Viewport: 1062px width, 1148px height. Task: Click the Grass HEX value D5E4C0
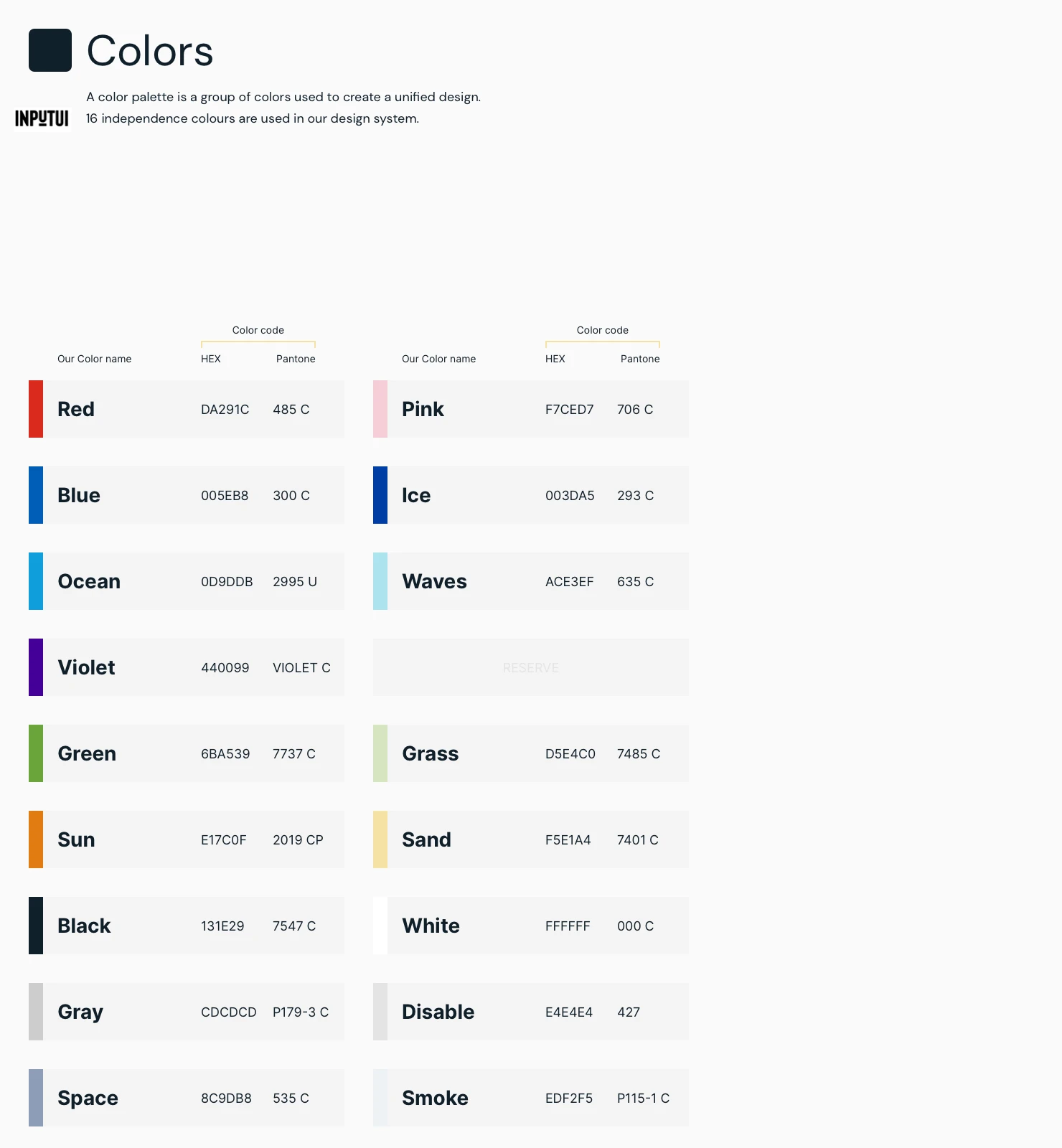coord(570,754)
